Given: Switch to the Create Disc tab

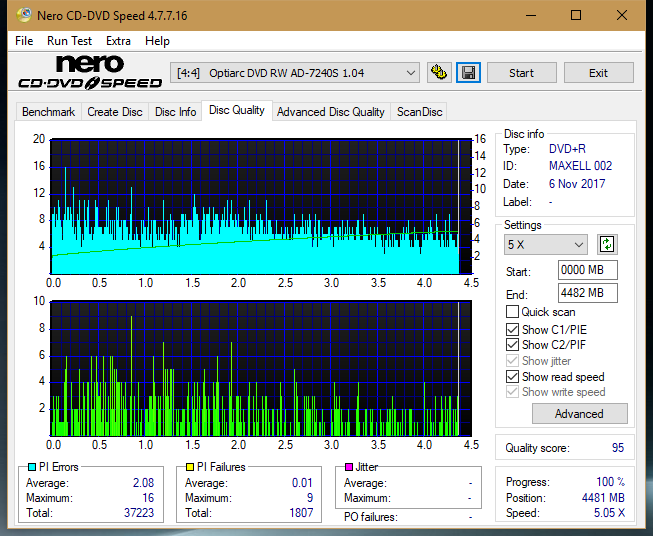Looking at the screenshot, I should pos(115,112).
